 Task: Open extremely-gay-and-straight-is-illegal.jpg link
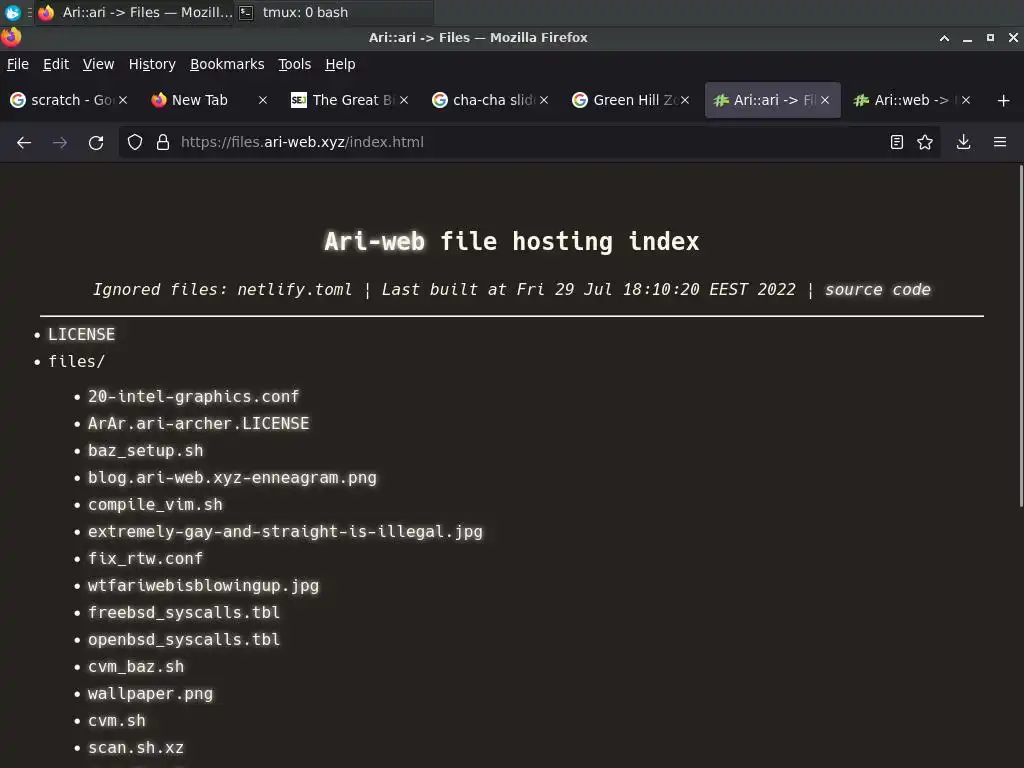[285, 532]
